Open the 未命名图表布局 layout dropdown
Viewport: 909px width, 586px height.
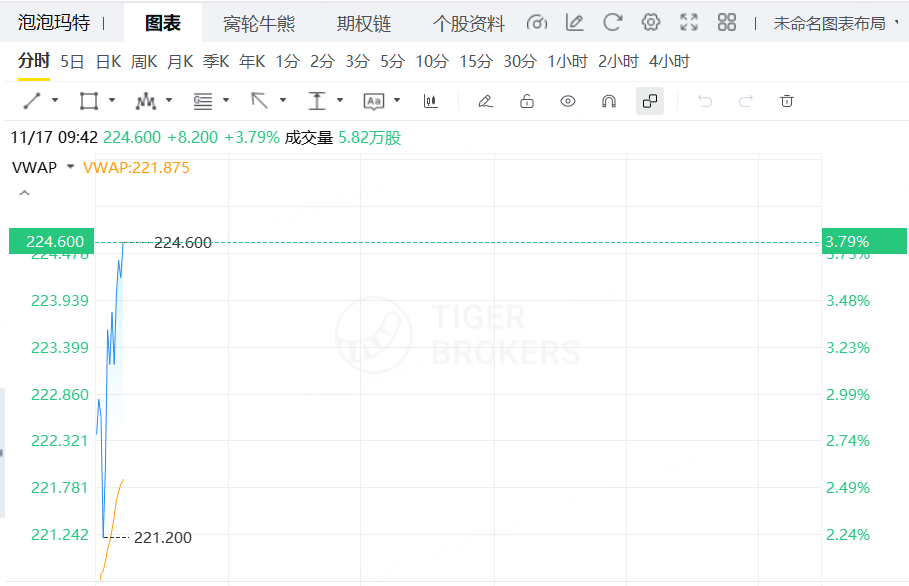(x=835, y=23)
